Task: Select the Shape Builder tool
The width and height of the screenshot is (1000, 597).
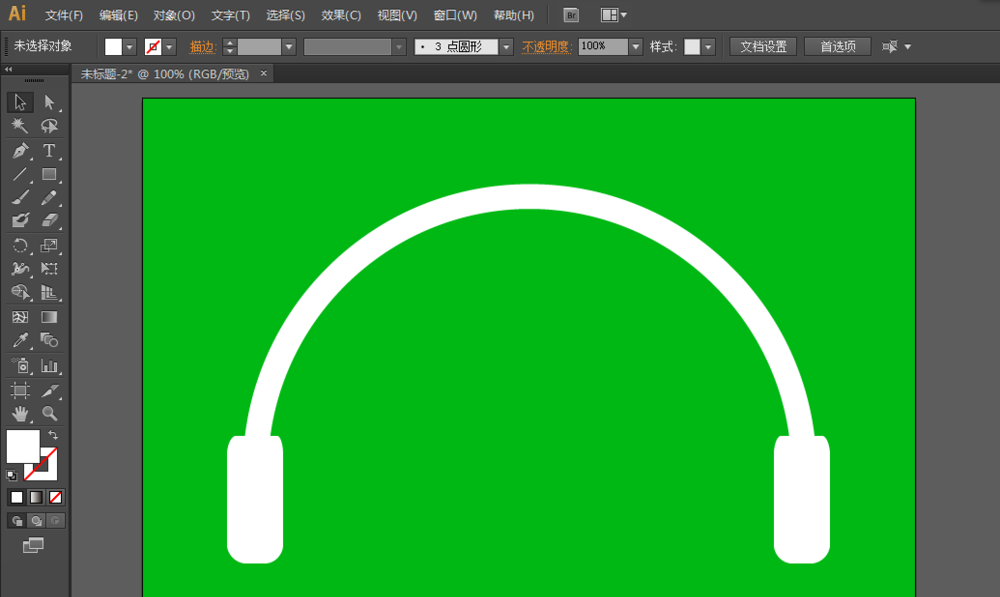Action: click(20, 292)
